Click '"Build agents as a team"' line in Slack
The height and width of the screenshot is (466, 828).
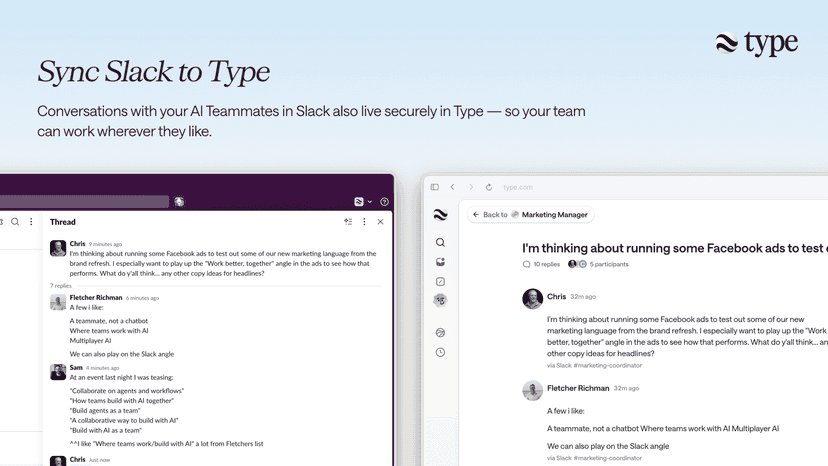coord(105,411)
